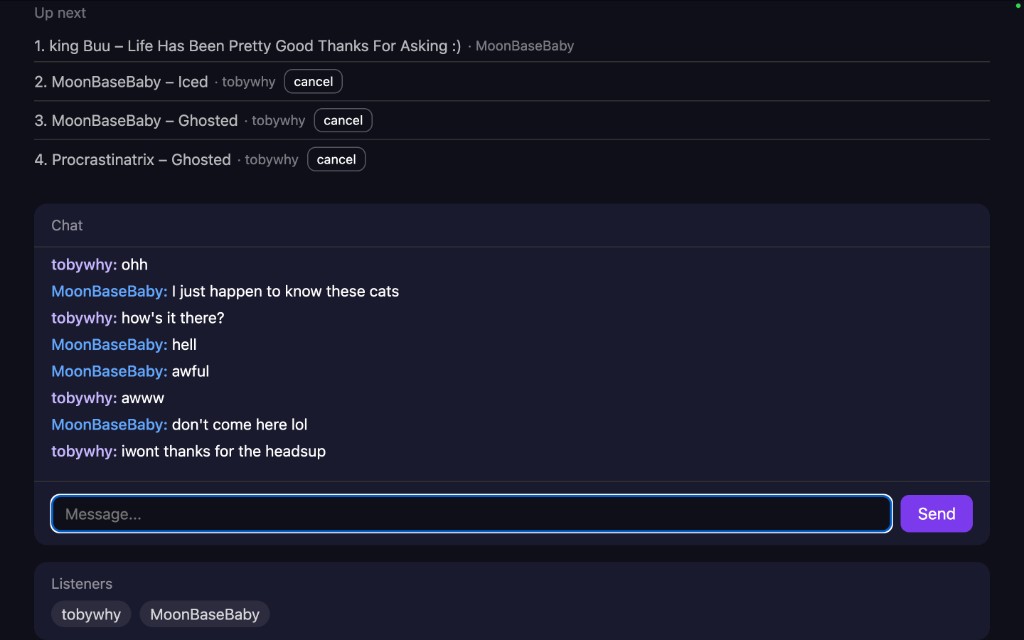Cancel the queued MoonBaseBaby – Ghosted track
Image resolution: width=1024 pixels, height=640 pixels.
pyautogui.click(x=343, y=121)
